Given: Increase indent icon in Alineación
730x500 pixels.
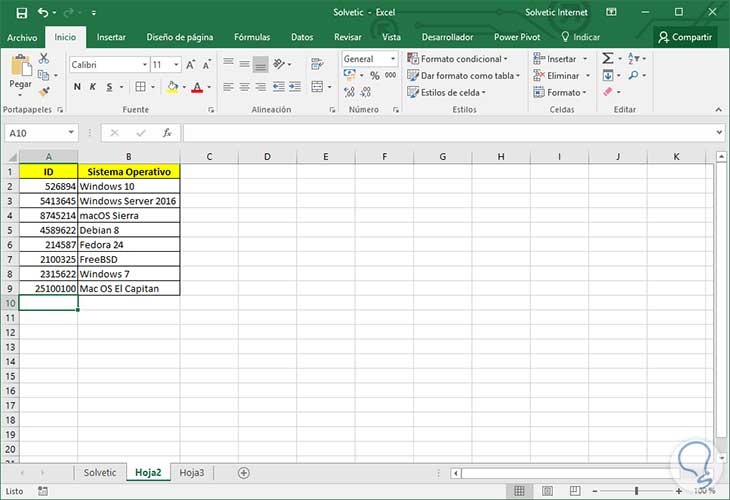Looking at the screenshot, I should click(295, 87).
